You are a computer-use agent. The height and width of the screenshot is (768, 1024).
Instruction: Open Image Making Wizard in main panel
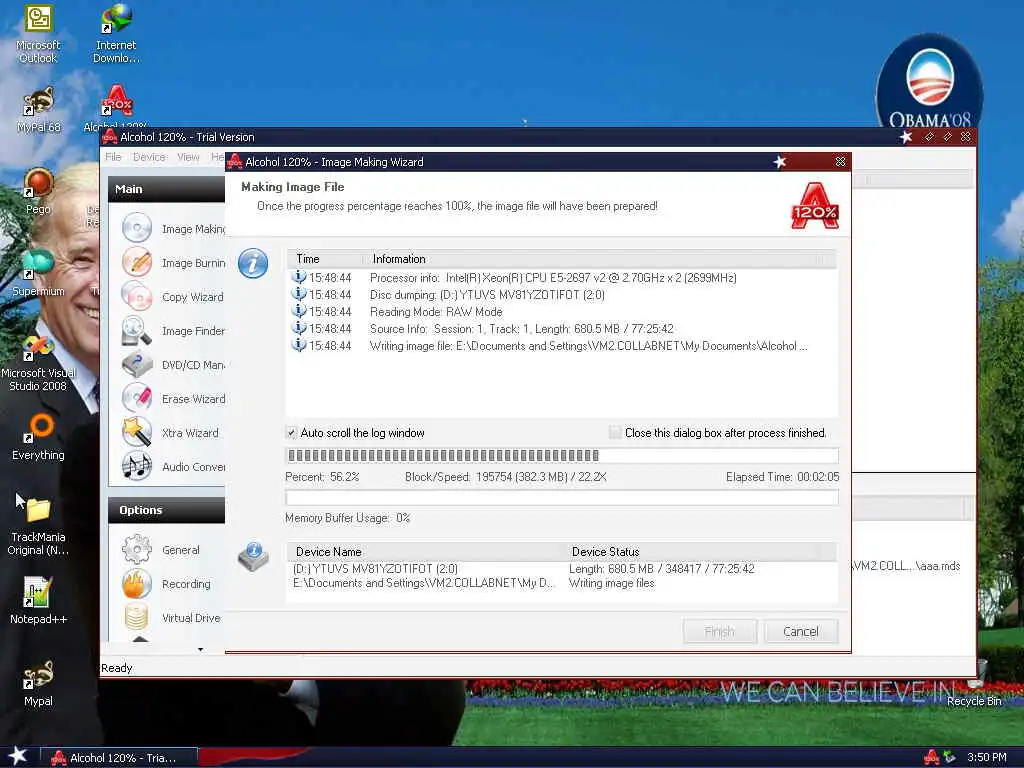[173, 229]
